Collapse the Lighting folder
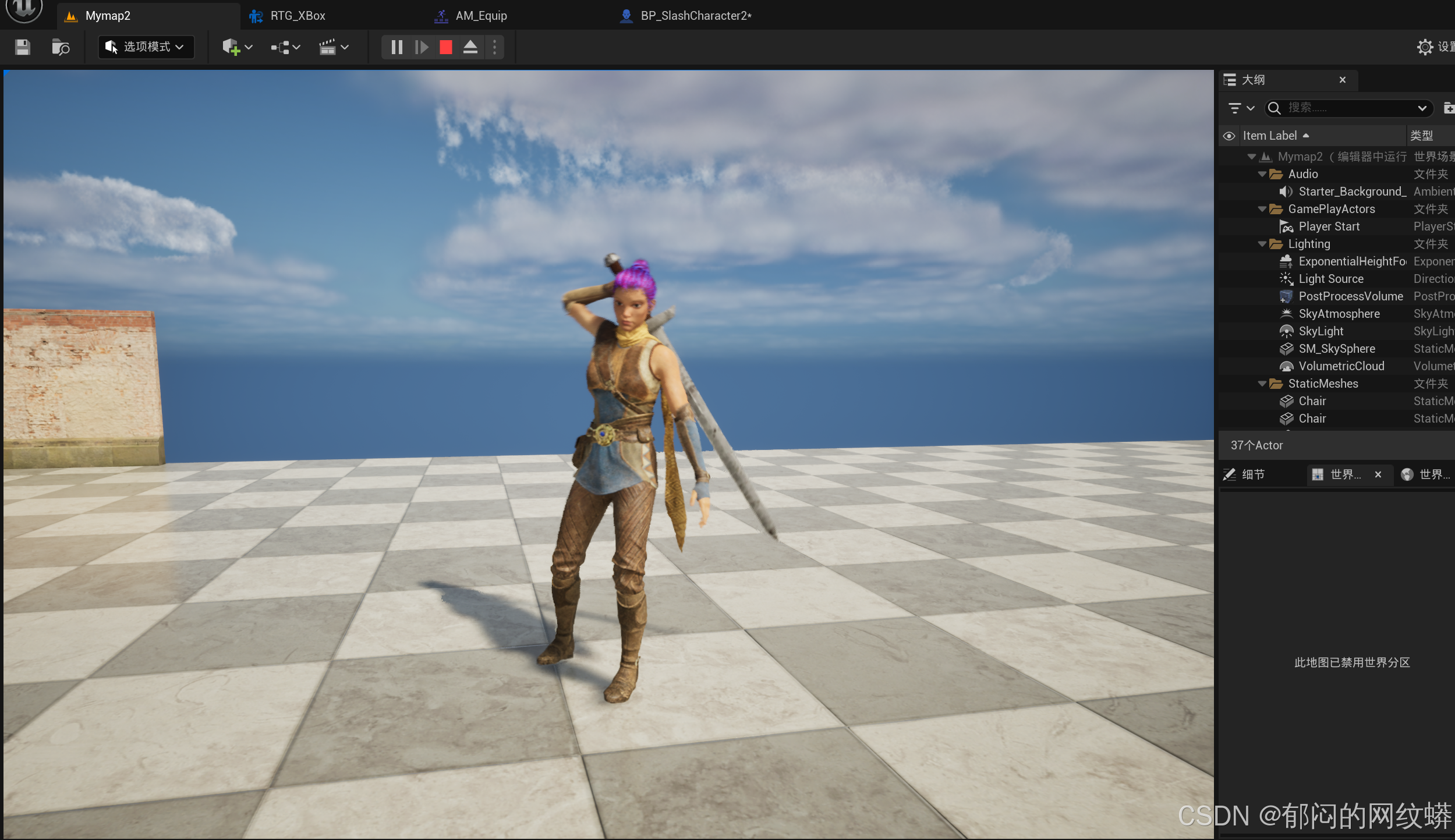Screen dimensions: 1455x840 tap(1262, 244)
